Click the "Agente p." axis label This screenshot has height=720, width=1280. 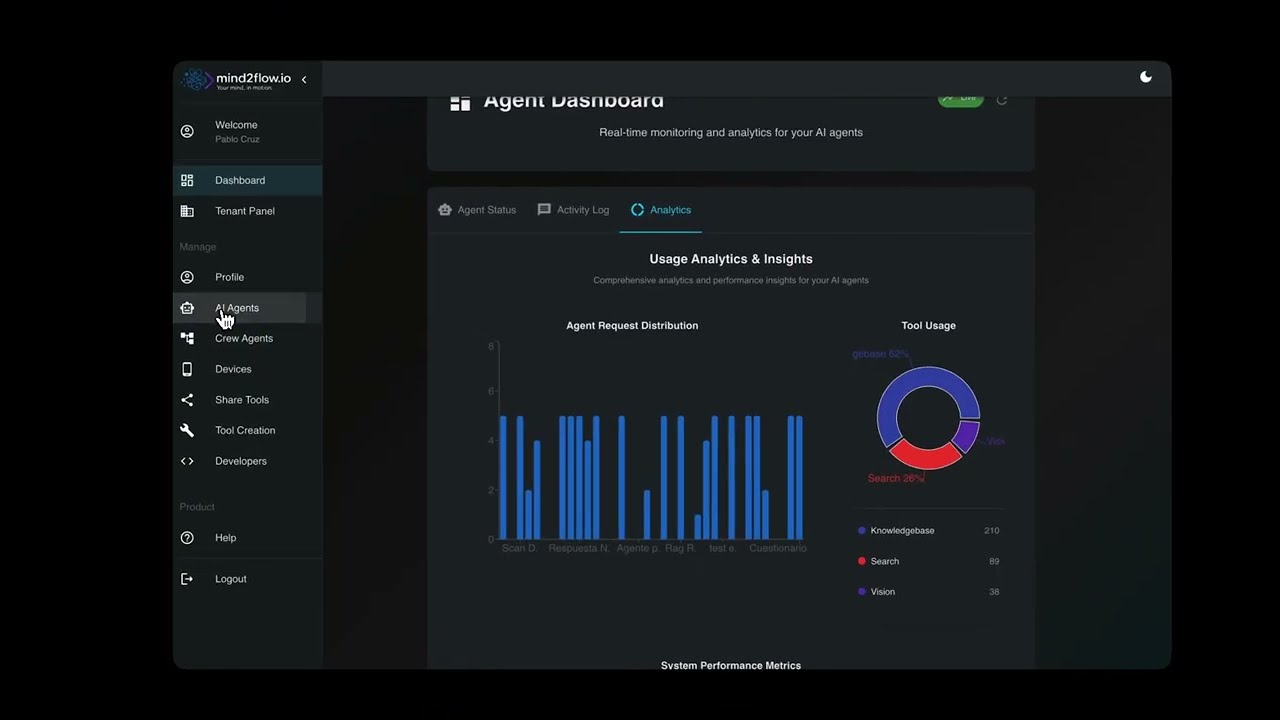pos(638,548)
